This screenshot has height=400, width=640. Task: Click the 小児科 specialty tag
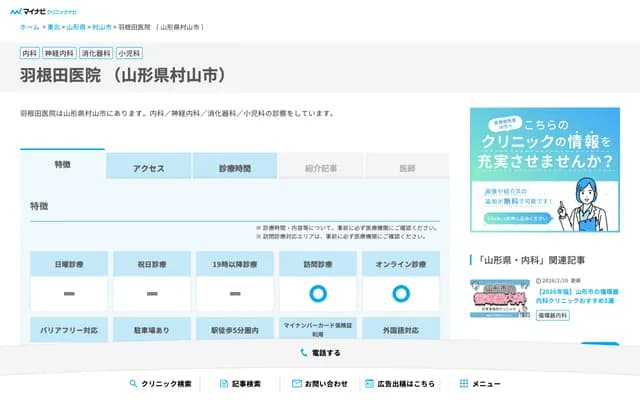129,52
